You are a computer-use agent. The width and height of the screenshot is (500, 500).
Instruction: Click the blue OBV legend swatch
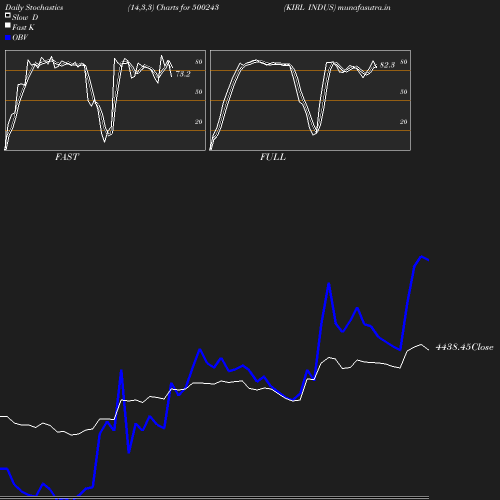tap(8, 38)
